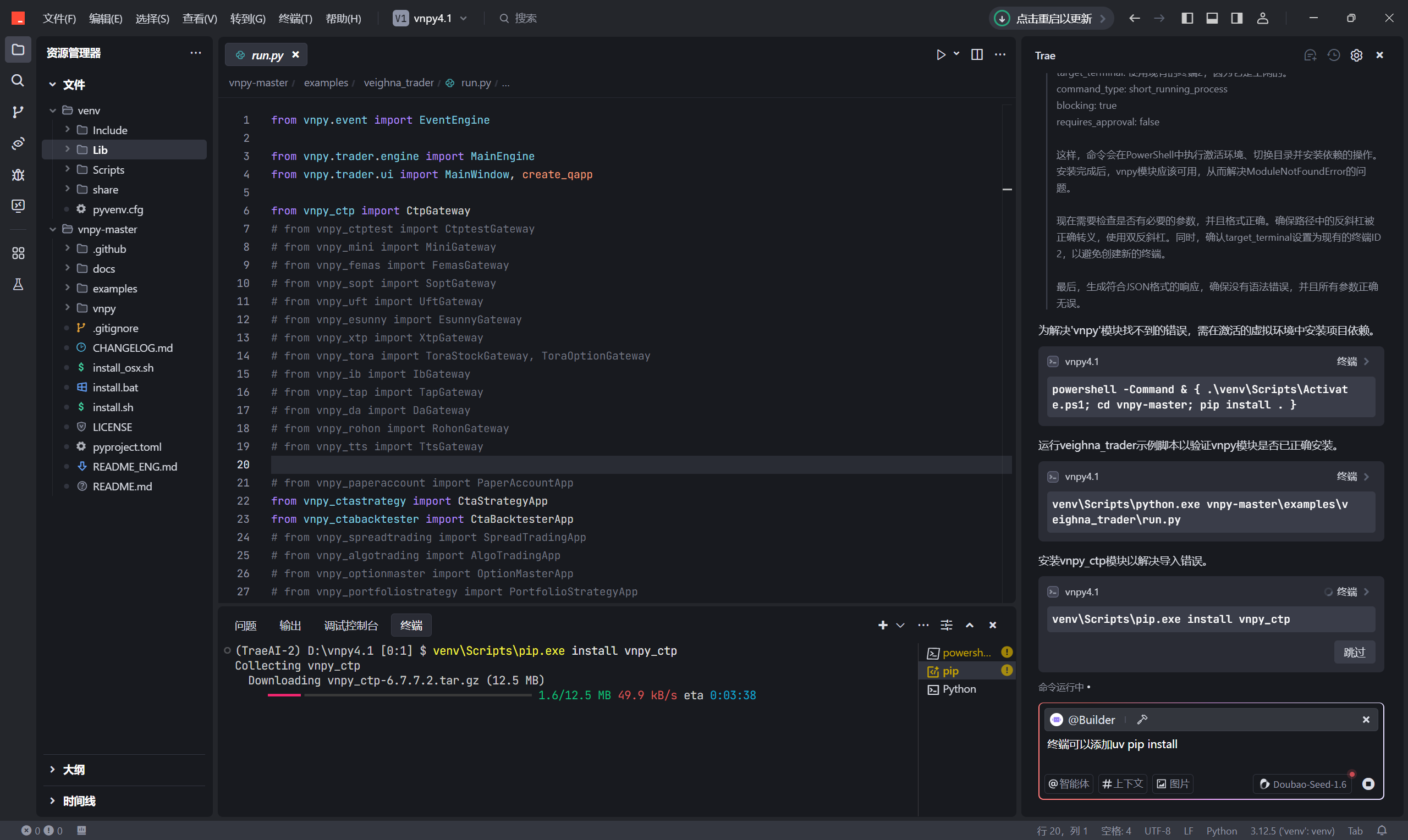
Task: Open the vnpy4.1 project dropdown
Action: click(431, 18)
